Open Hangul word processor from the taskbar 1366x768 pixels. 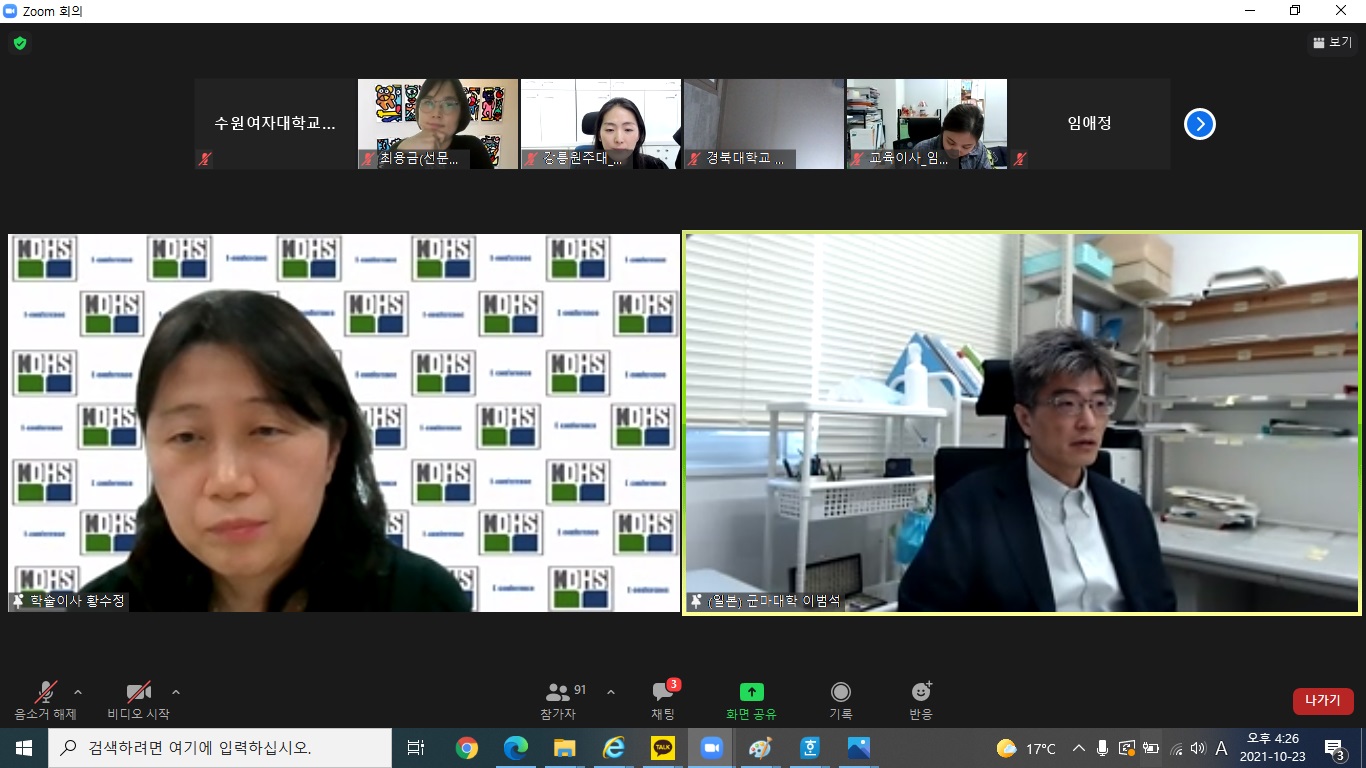(810, 748)
